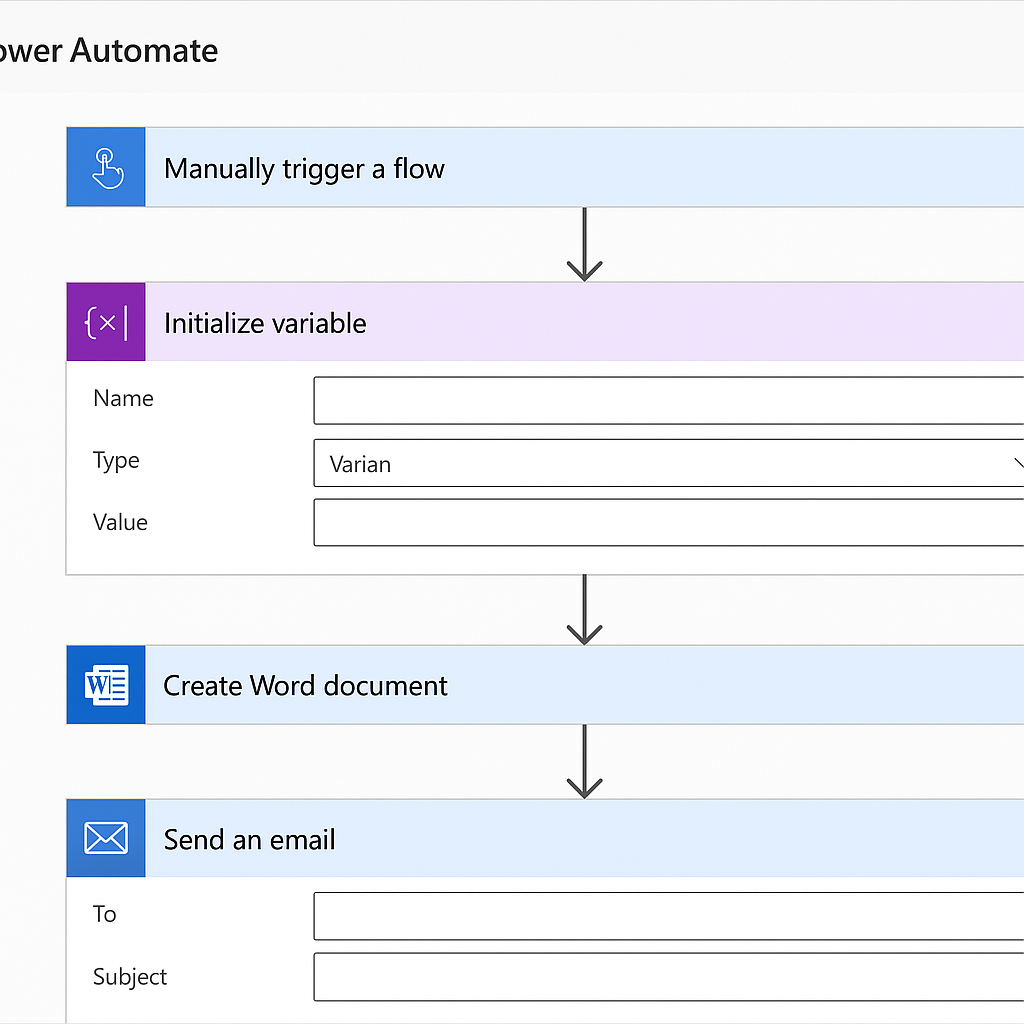
Task: Click the Word document icon
Action: (x=106, y=685)
